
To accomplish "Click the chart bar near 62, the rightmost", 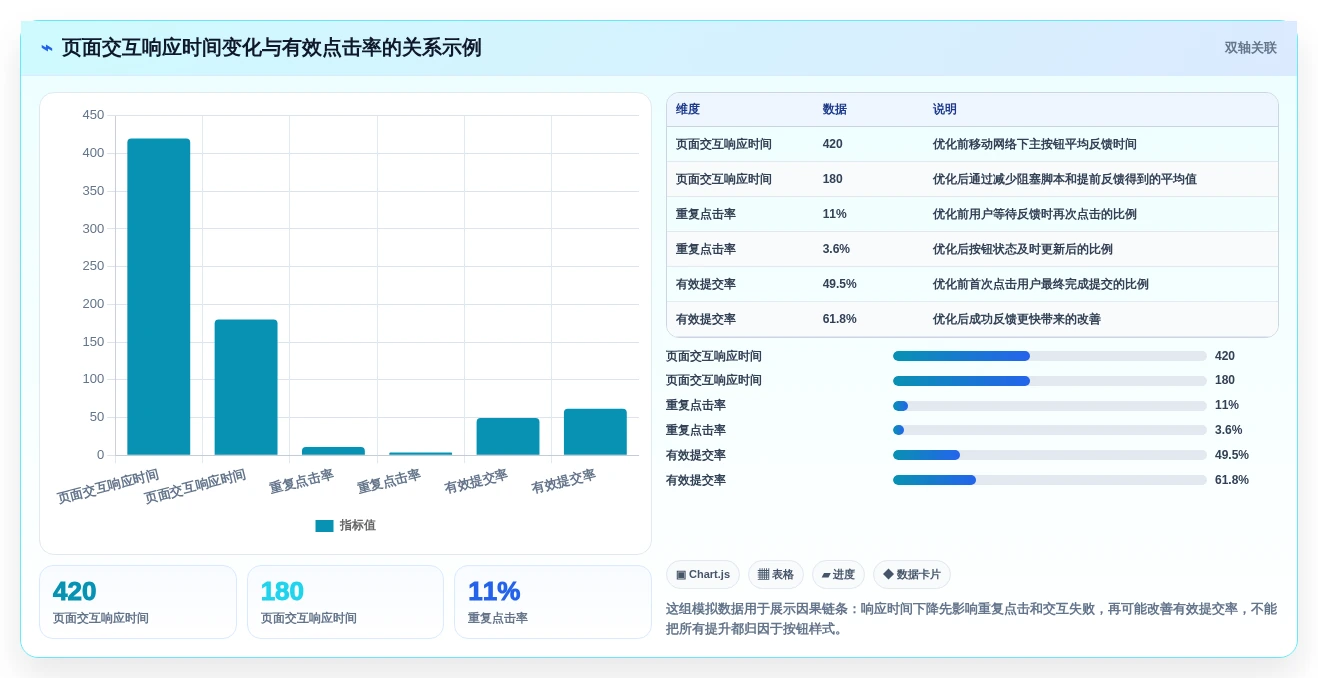I will point(595,432).
